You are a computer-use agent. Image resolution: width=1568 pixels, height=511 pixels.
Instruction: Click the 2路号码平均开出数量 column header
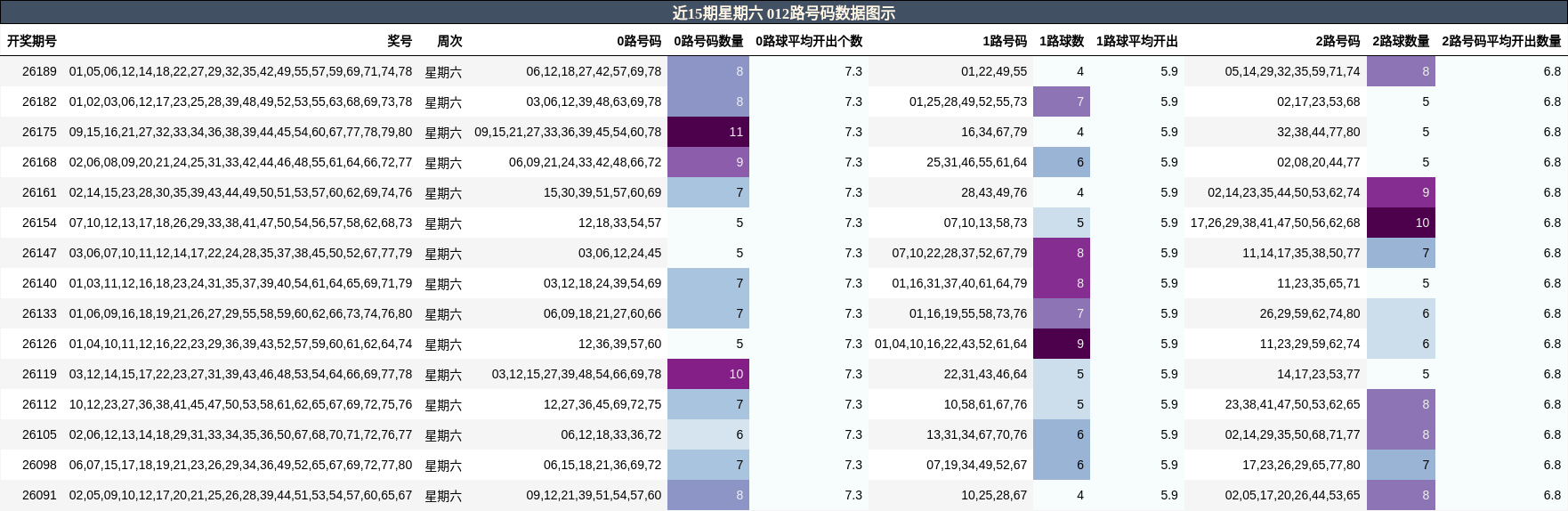[x=1501, y=41]
